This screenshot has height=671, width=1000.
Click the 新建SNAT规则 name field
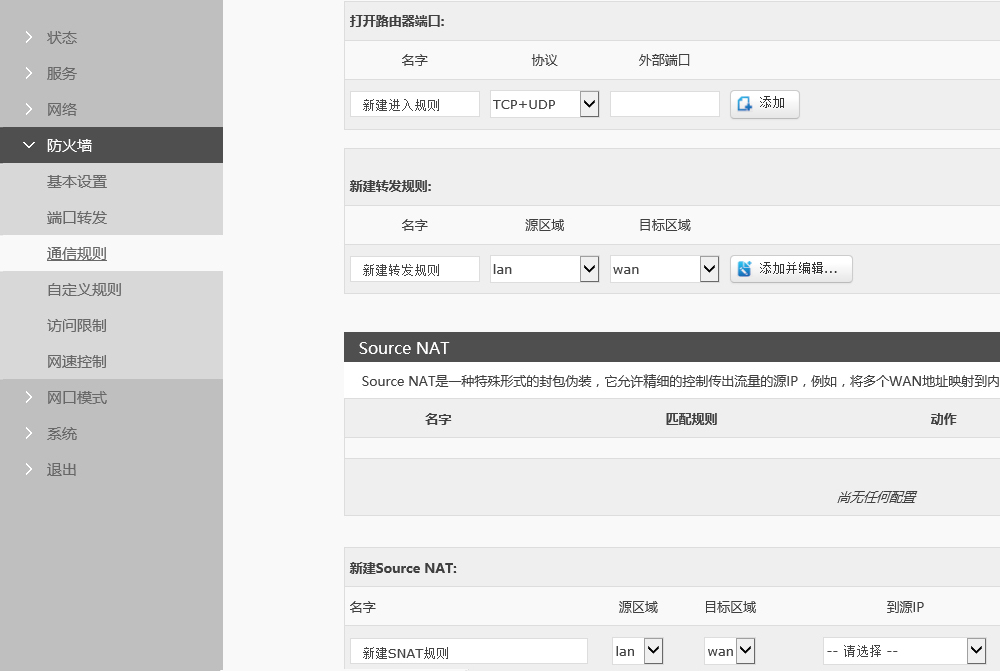(468, 652)
